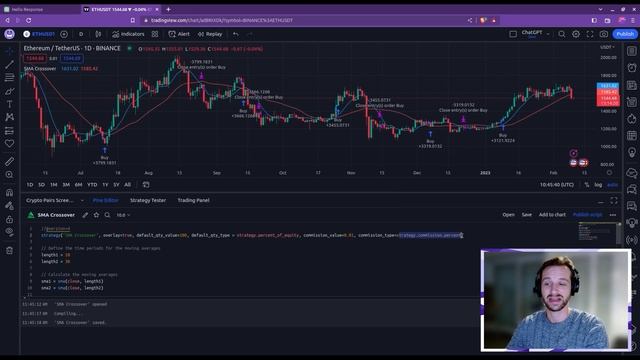Viewport: 640px width, 360px height.
Task: Click Open in the Pine Editor toolbar
Action: [508, 215]
